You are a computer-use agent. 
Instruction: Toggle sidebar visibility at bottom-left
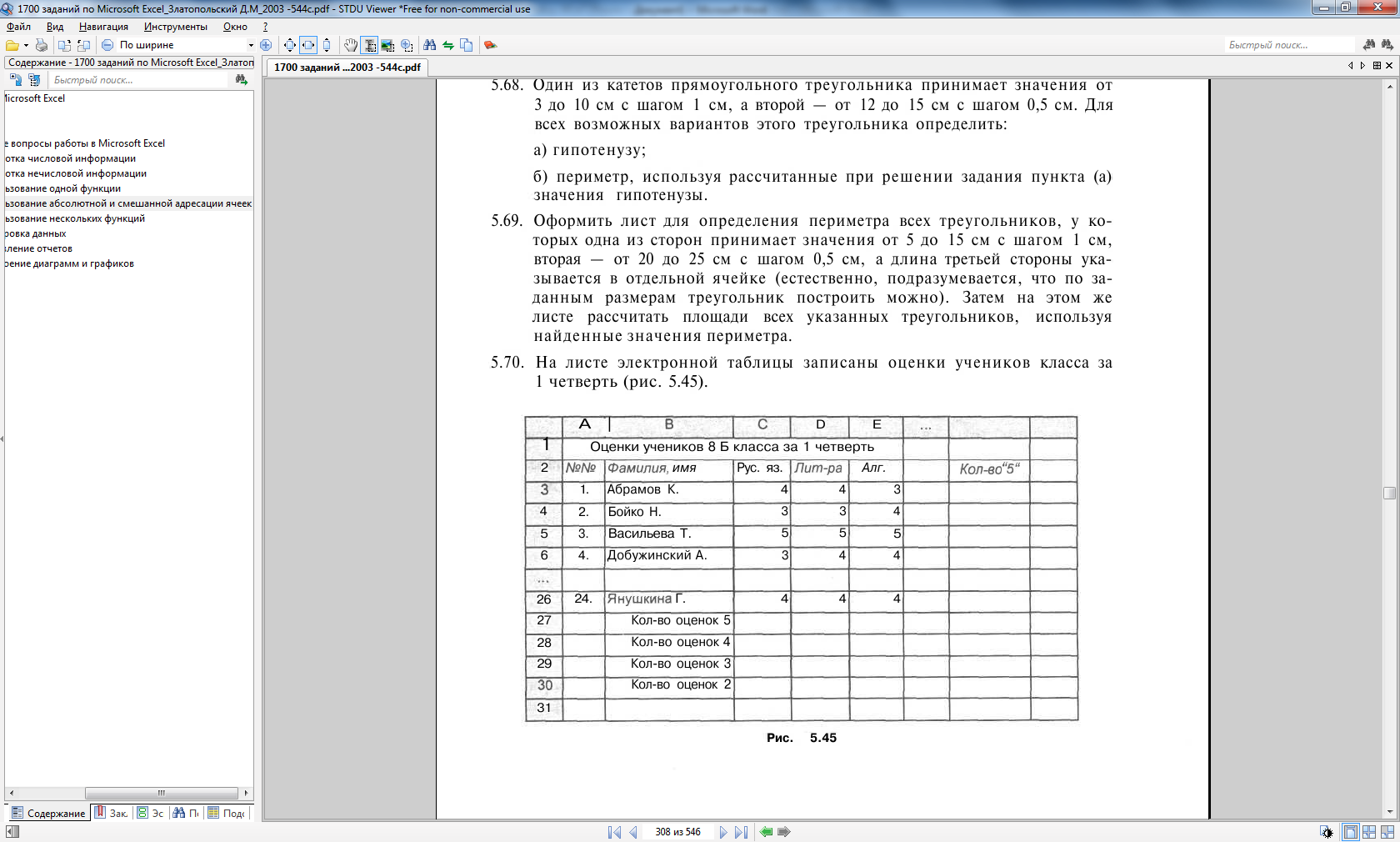click(12, 831)
